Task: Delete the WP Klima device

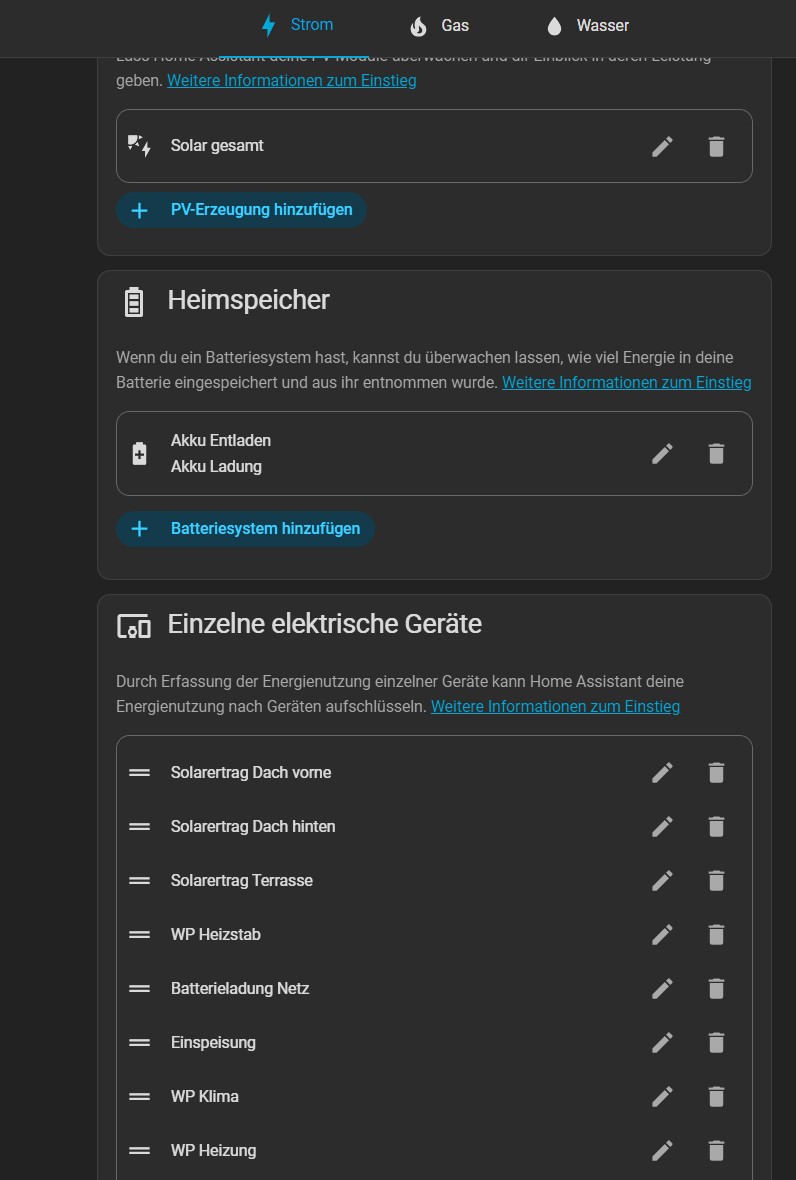Action: coord(716,1096)
